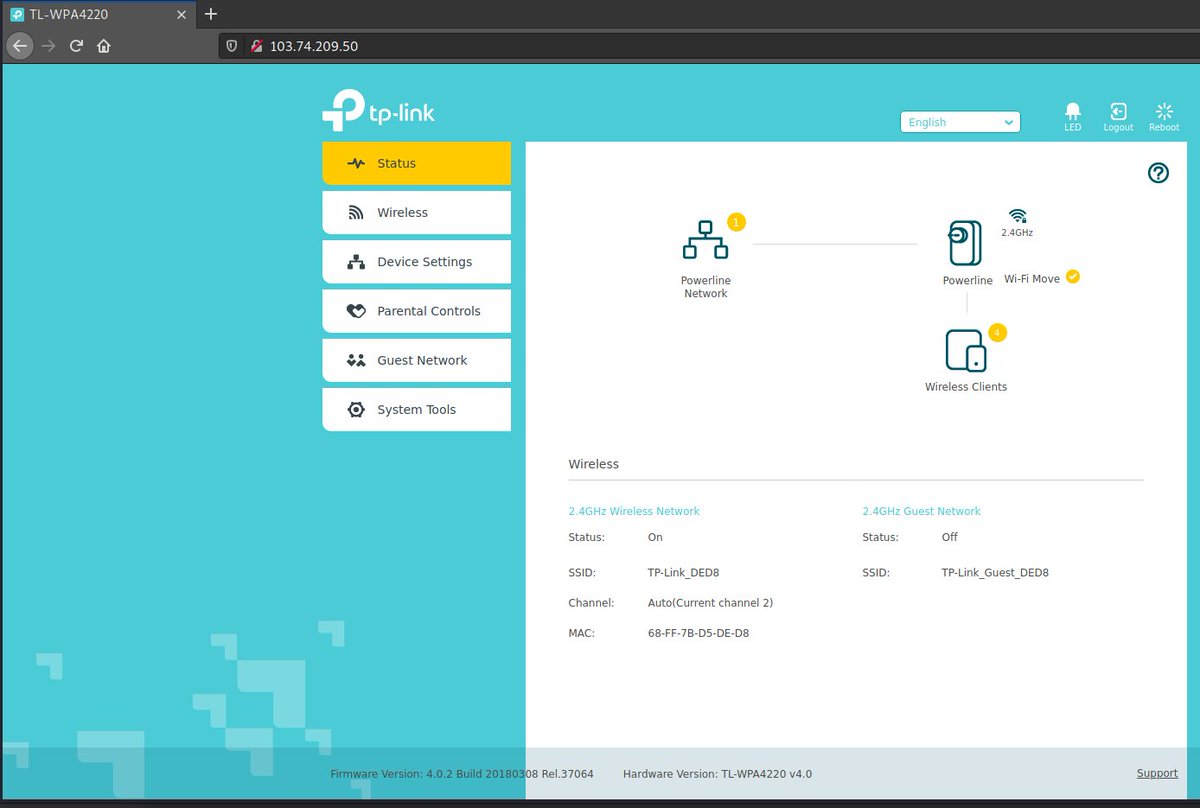This screenshot has height=808, width=1200.
Task: Click the 2.4GHz Guest Network heading link
Action: pos(921,511)
